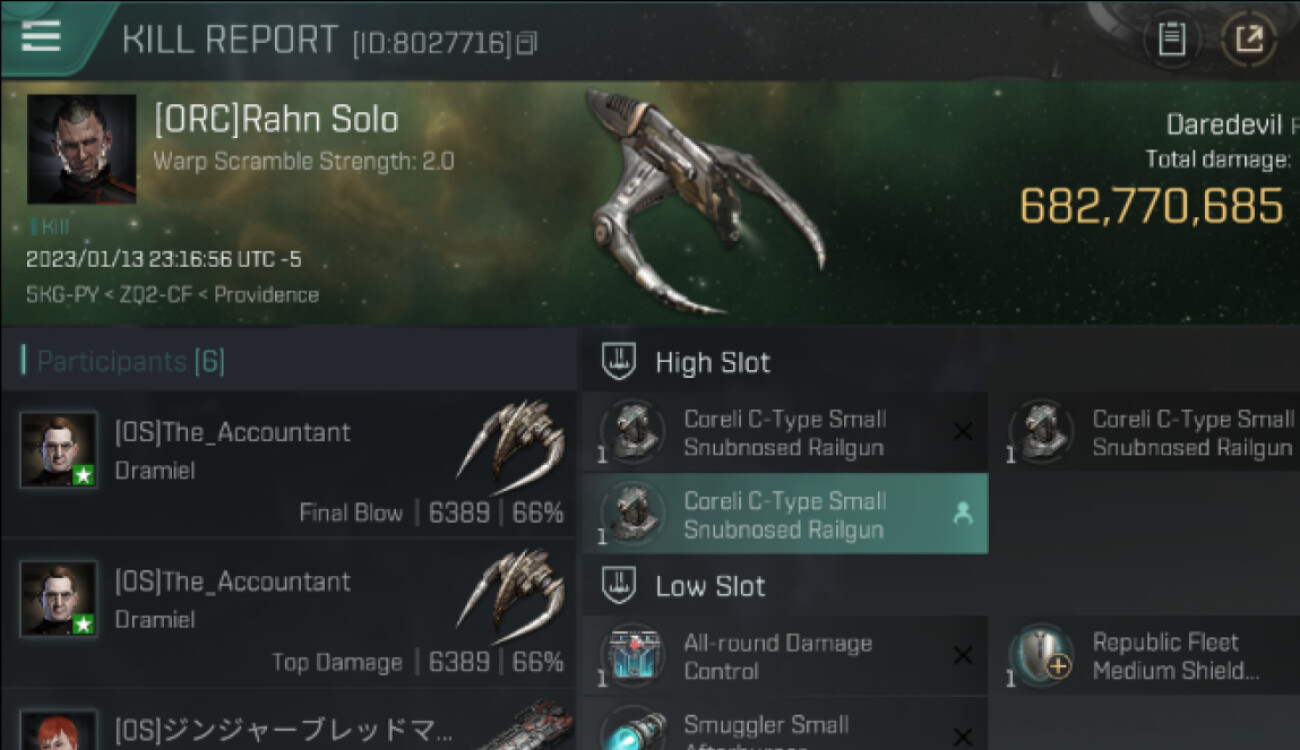Click the X beside first Coreli Railgun
Screen dimensions: 1300x750
point(962,432)
